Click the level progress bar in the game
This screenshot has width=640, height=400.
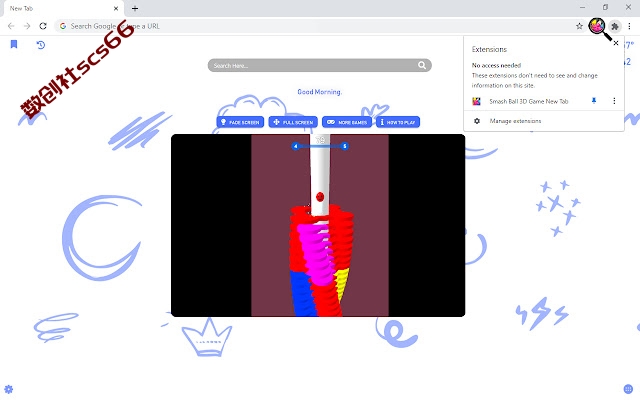tap(320, 146)
